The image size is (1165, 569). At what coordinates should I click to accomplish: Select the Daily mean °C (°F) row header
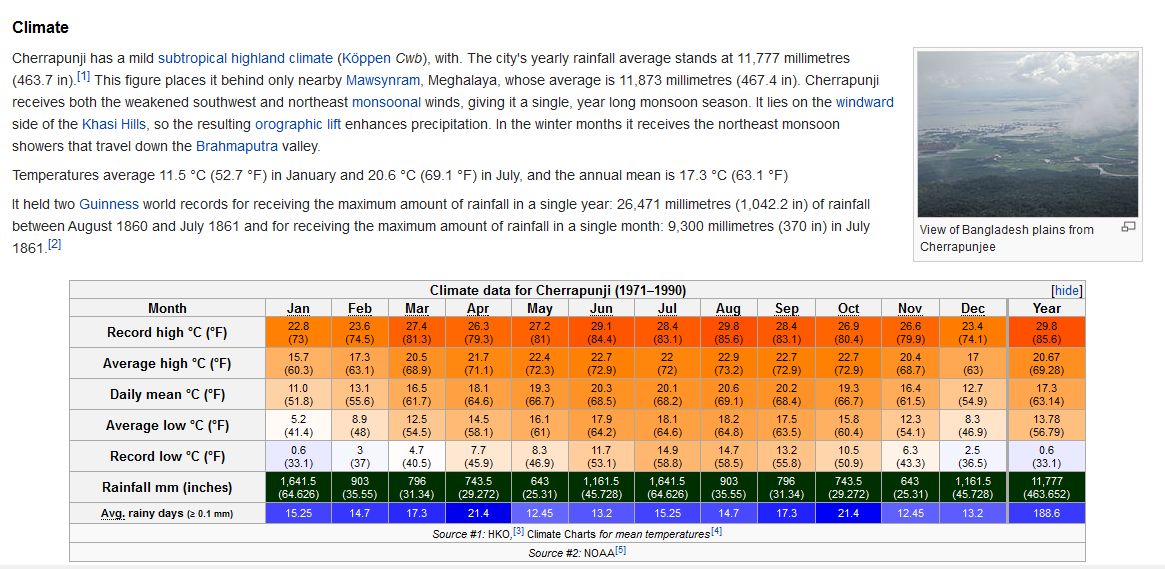click(167, 394)
